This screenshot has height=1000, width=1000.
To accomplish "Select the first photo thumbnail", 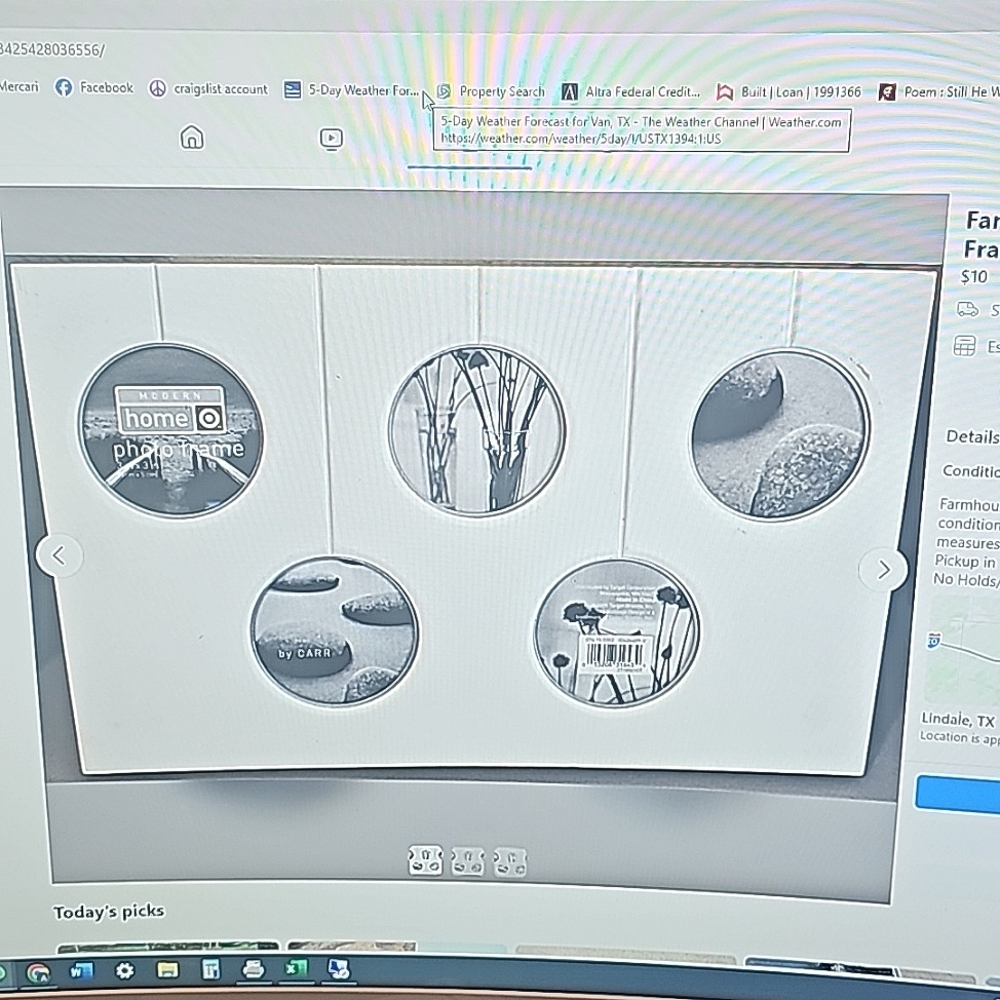I will point(426,860).
